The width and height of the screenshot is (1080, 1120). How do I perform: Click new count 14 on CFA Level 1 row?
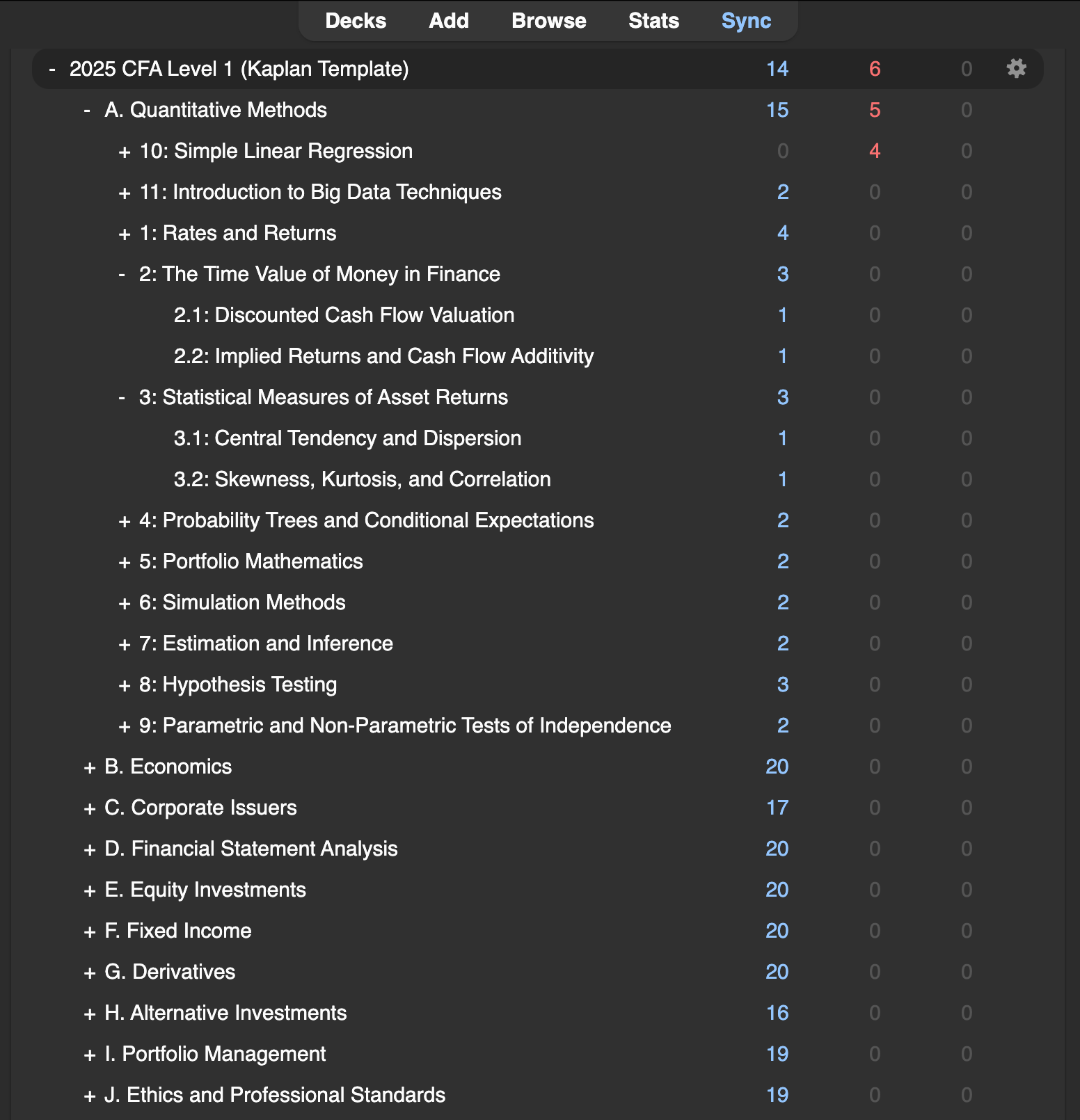pos(777,69)
